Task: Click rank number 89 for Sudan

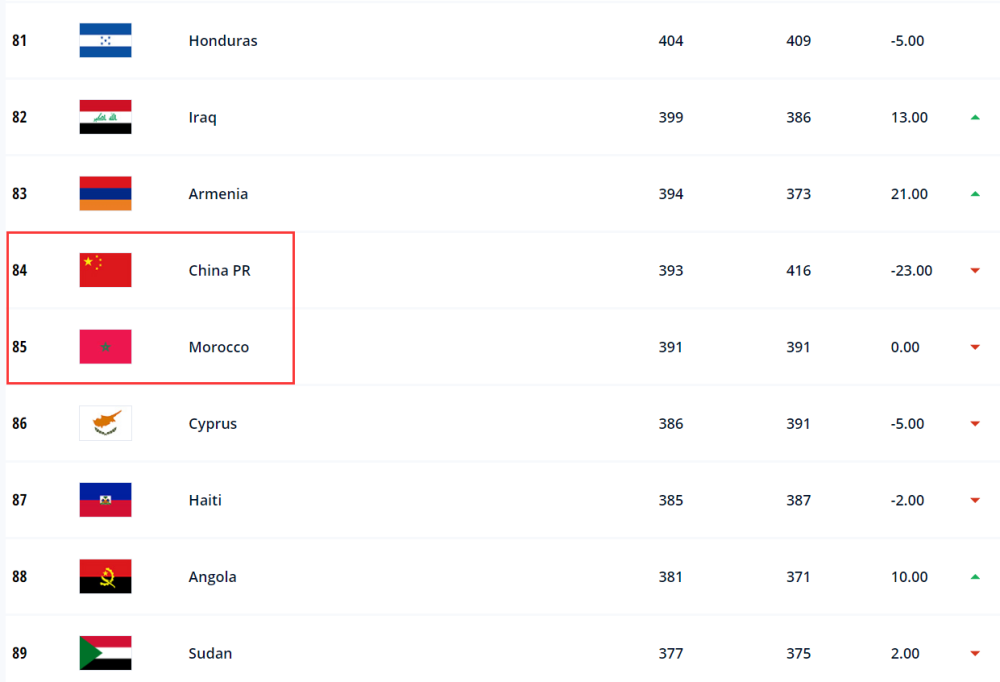Action: click(x=20, y=653)
